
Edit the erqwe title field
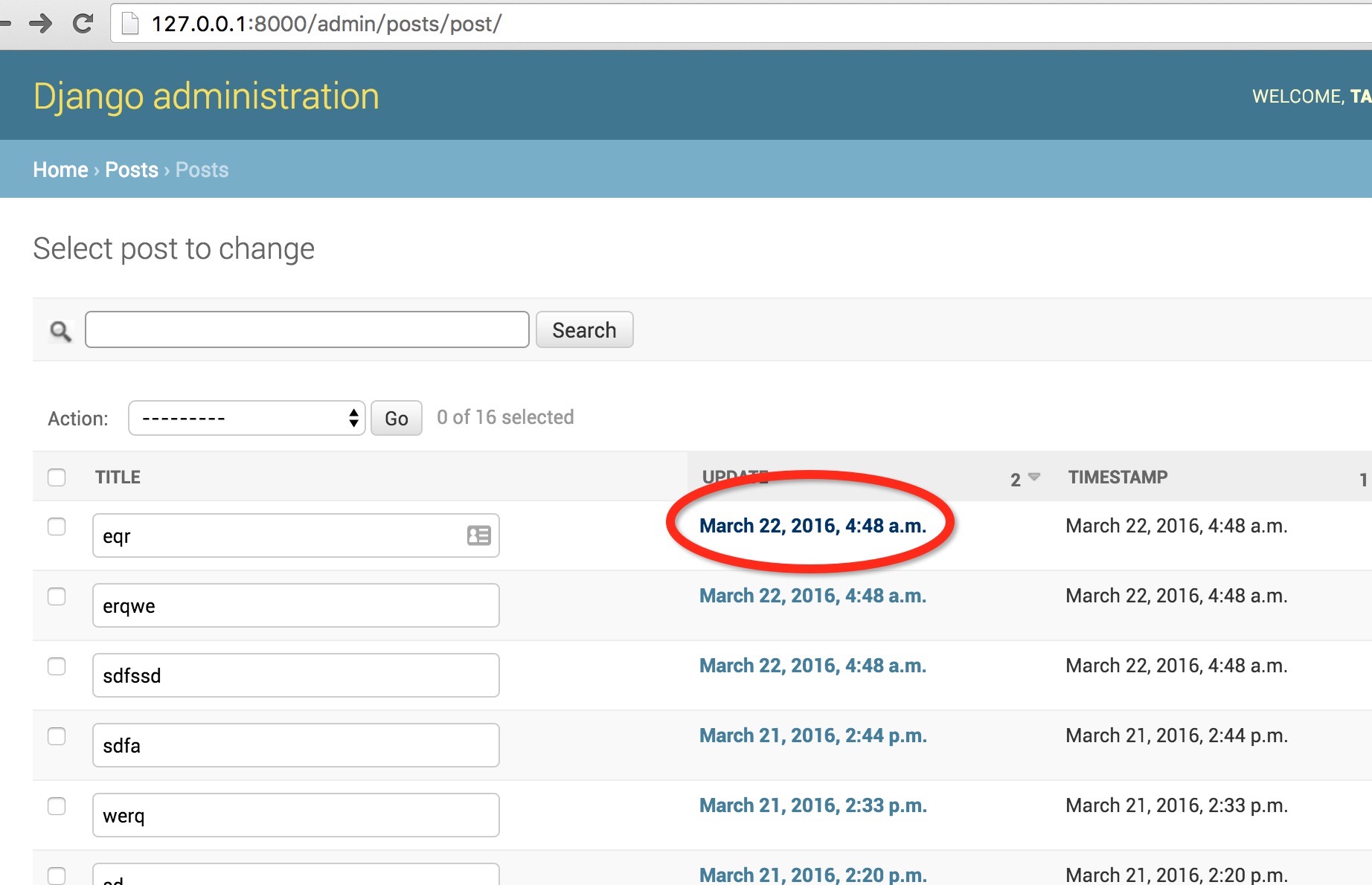(x=296, y=605)
